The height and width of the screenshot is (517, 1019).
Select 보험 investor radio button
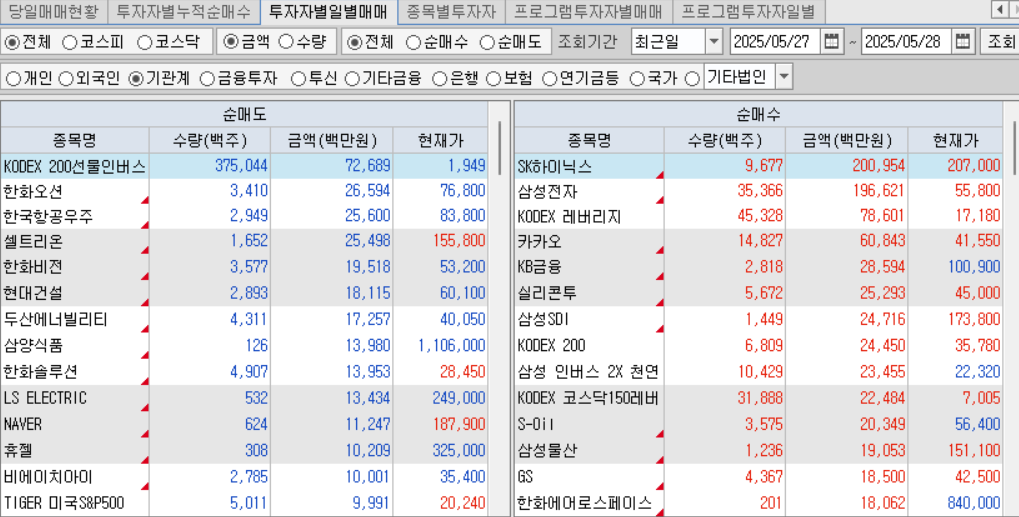coord(494,79)
